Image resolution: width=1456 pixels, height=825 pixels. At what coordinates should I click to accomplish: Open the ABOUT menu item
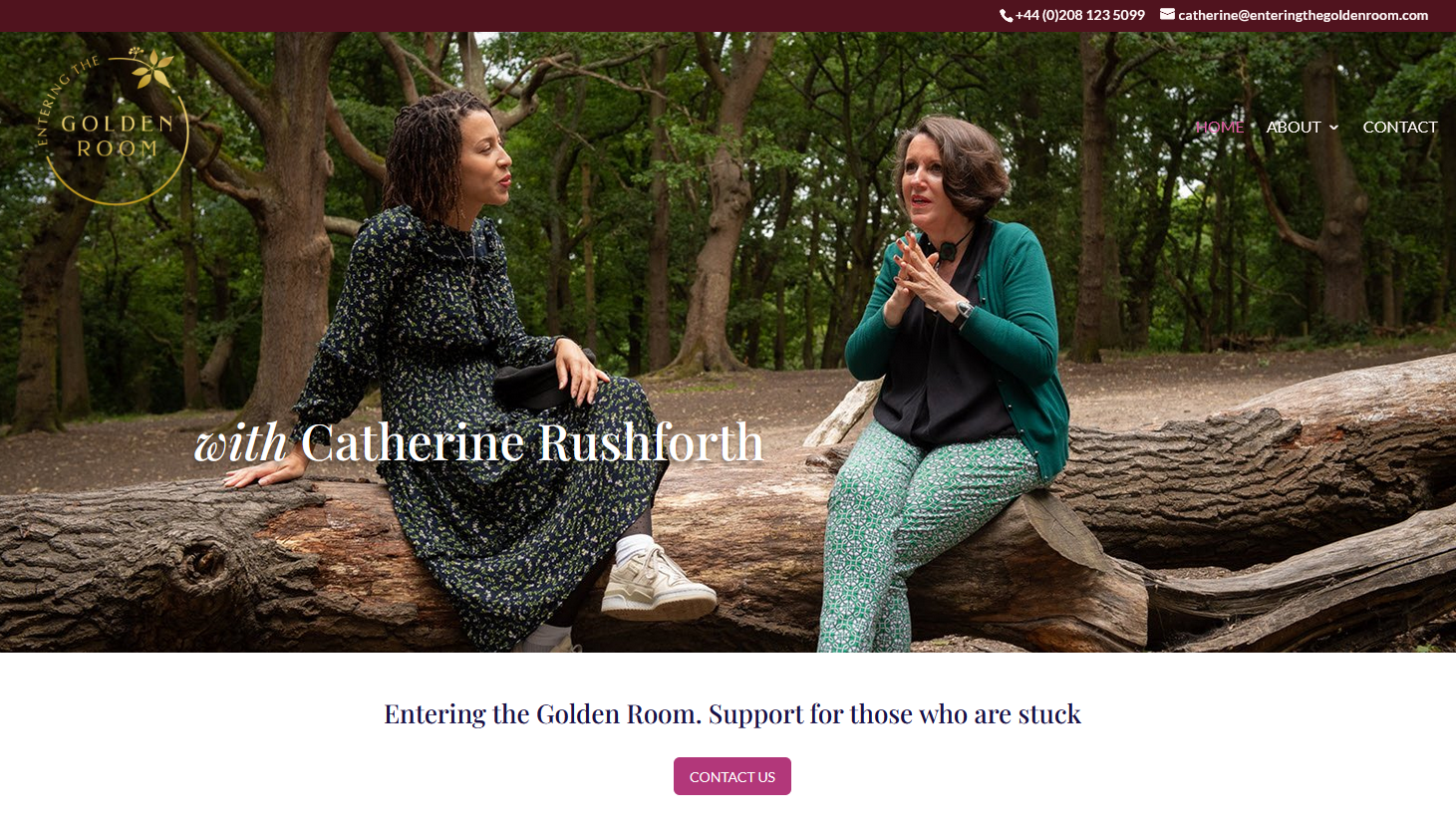pyautogui.click(x=1294, y=127)
